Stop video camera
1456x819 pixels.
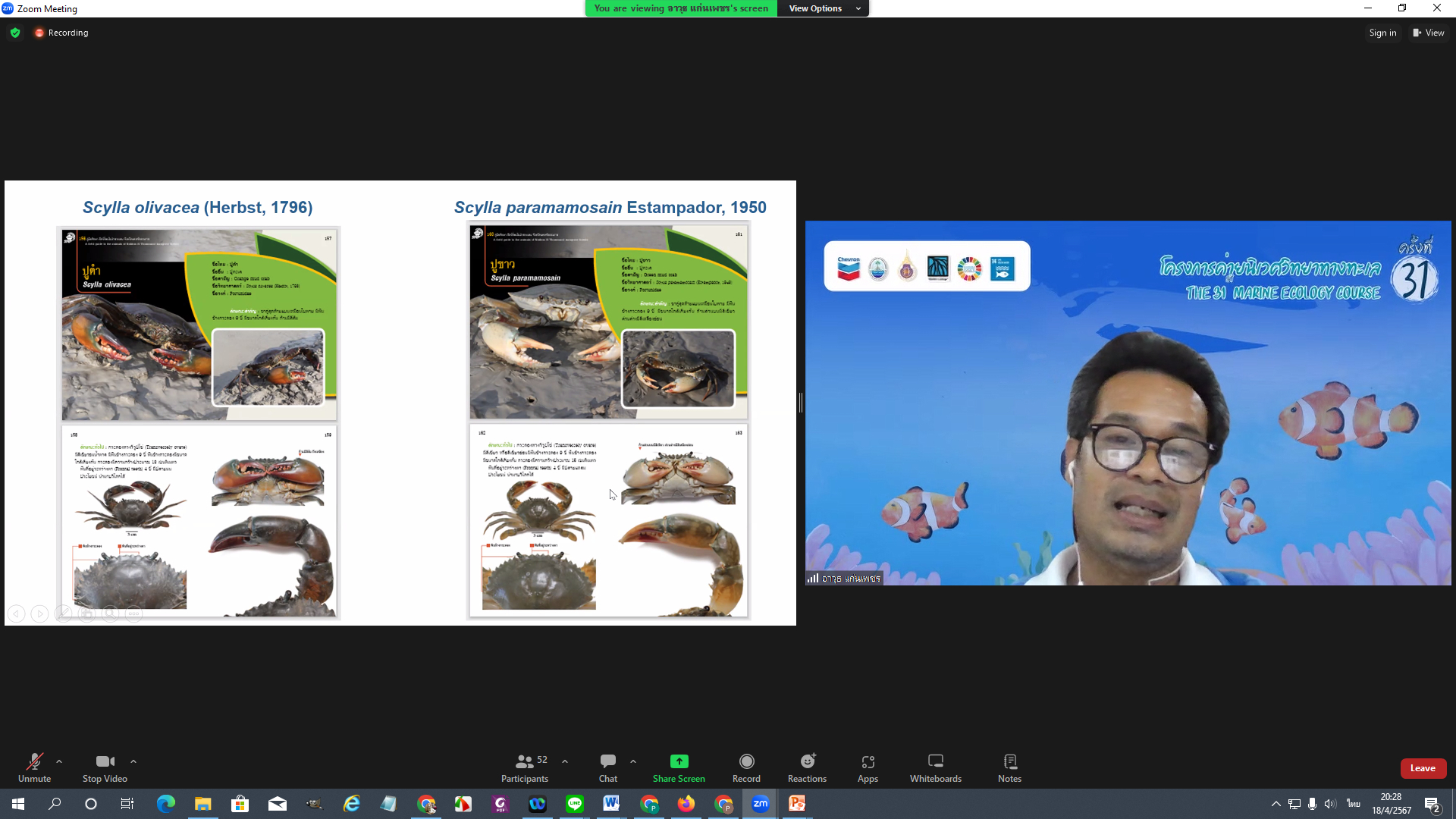[x=105, y=767]
